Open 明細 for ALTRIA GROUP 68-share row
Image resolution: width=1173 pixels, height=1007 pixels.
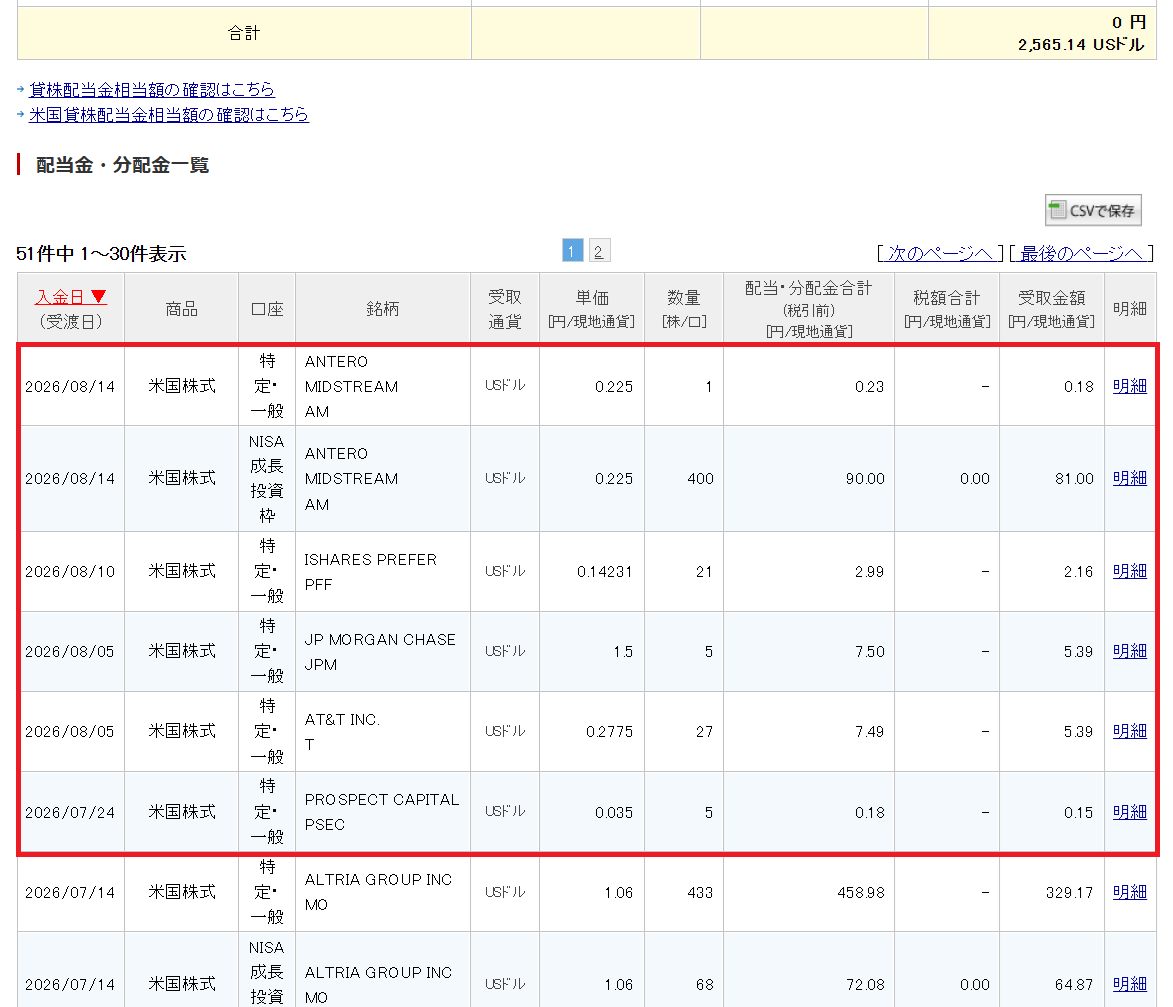point(1130,985)
